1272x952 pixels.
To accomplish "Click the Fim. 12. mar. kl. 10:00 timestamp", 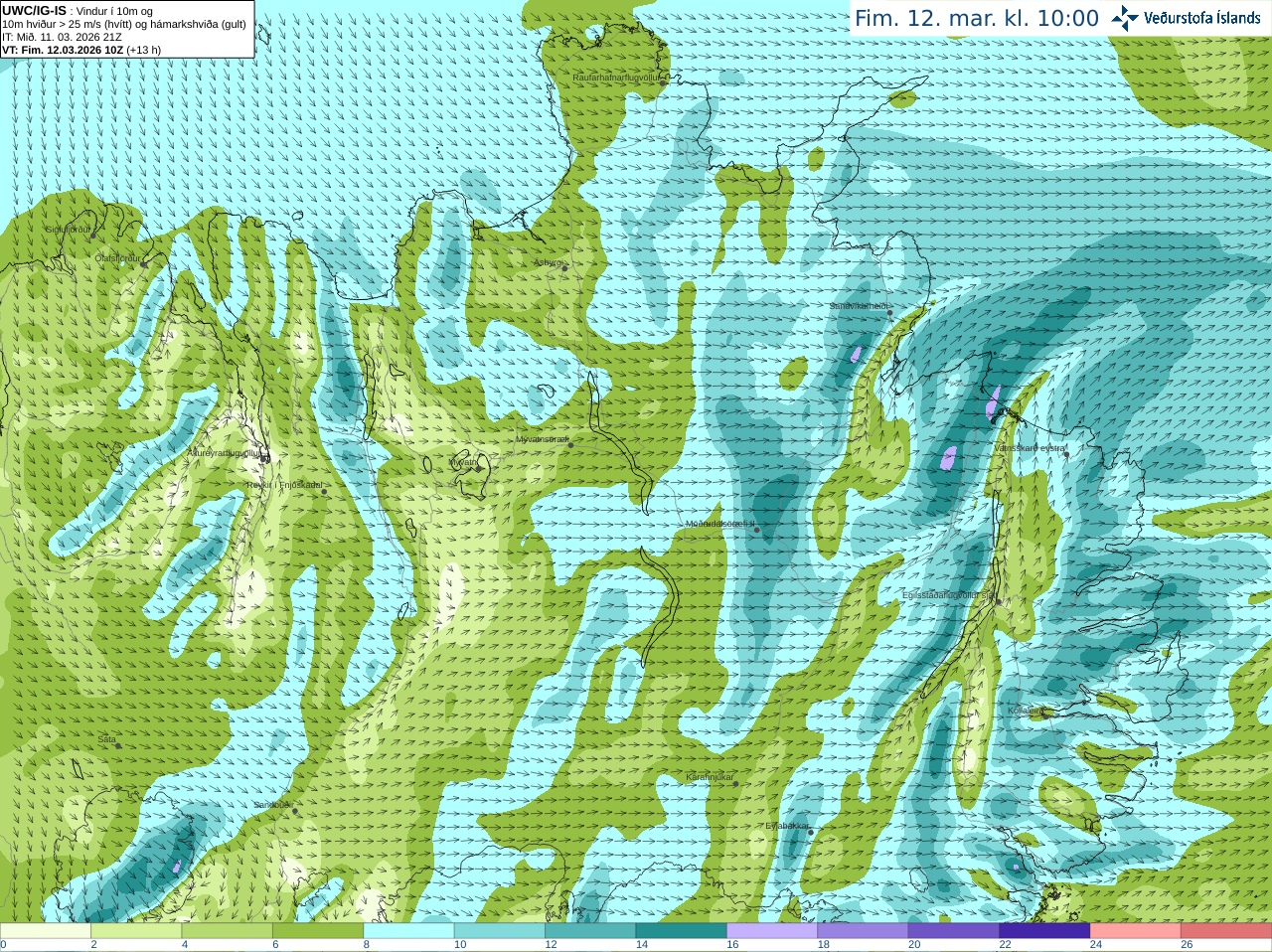I will [977, 18].
